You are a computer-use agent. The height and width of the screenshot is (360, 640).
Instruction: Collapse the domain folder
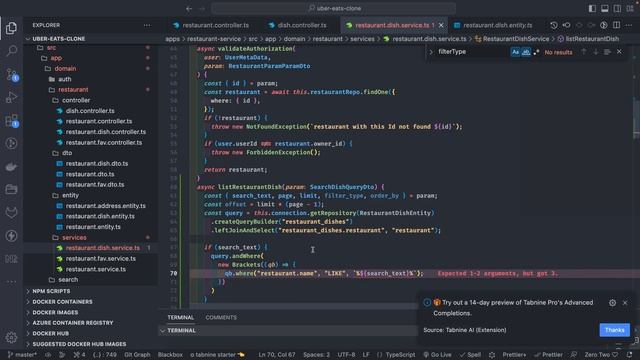(x=65, y=69)
